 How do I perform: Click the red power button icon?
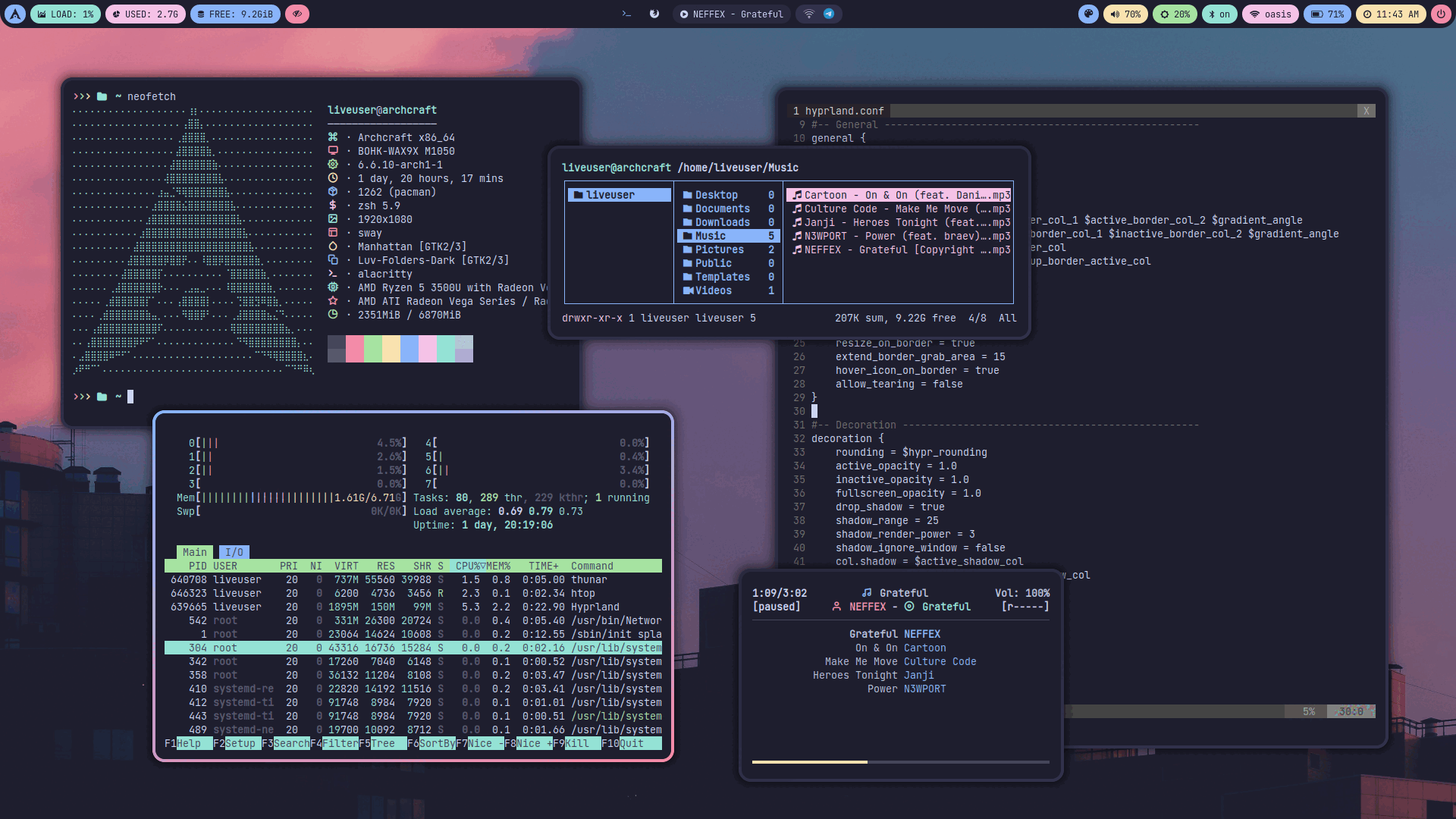click(1440, 14)
